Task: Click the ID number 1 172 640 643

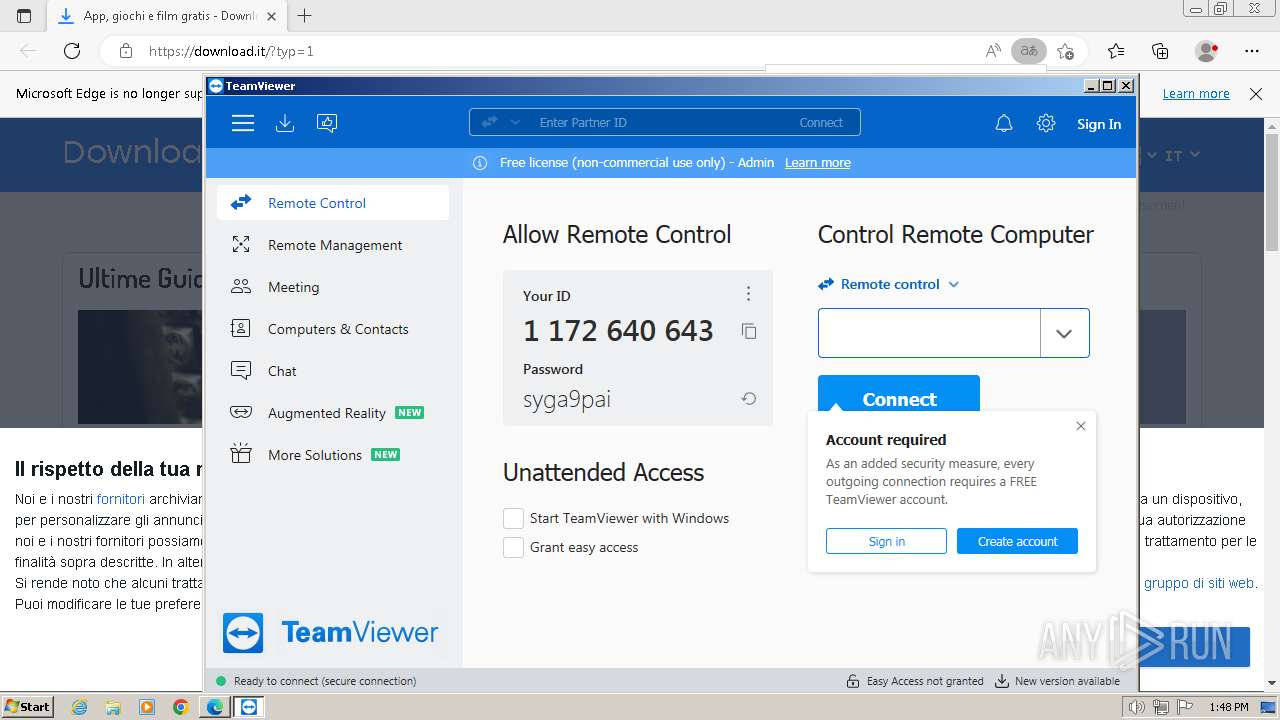Action: [618, 331]
